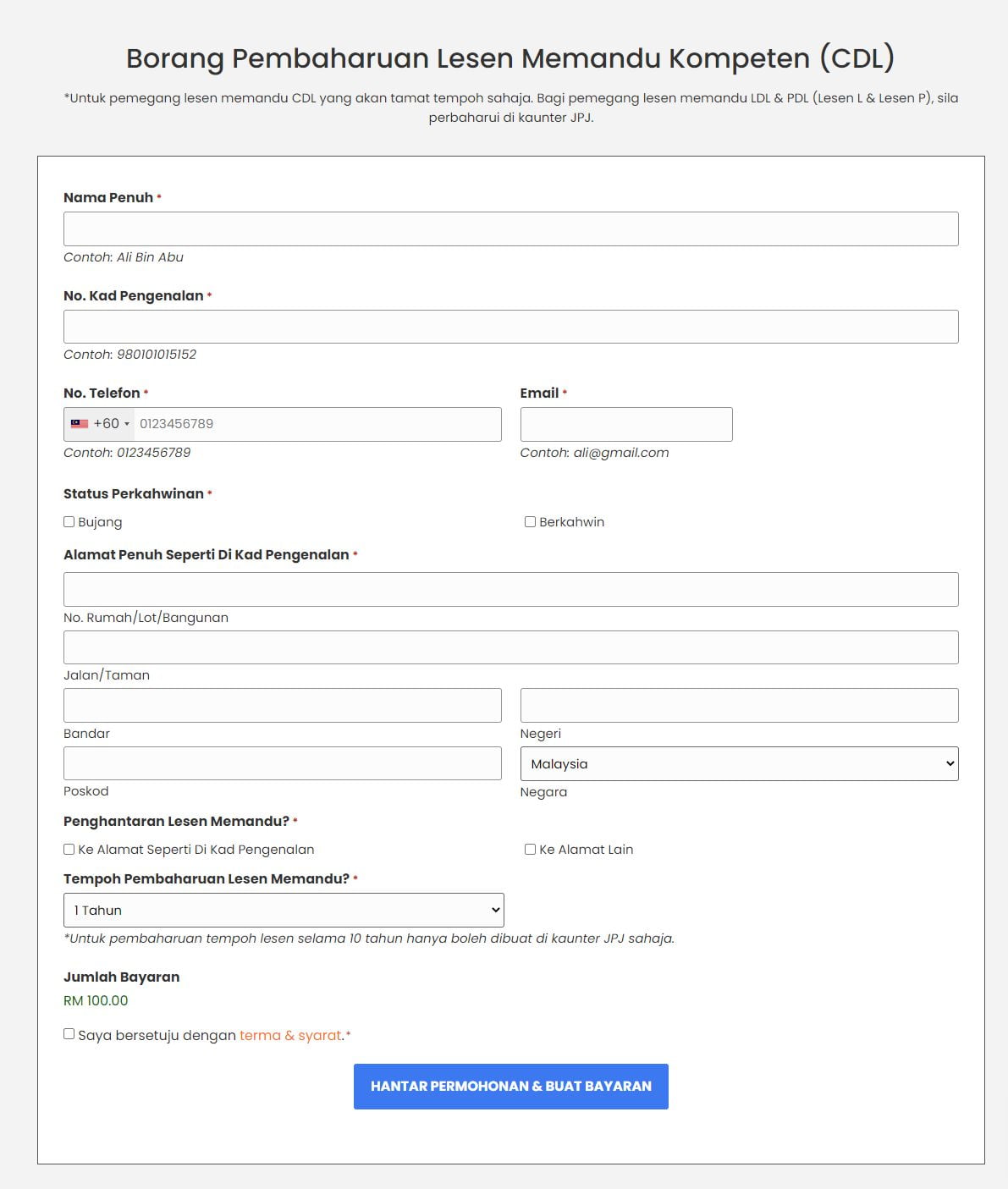
Task: Enable 'Ke Alamat Seperti Di Kad Pengenalan' delivery option
Action: [x=69, y=849]
